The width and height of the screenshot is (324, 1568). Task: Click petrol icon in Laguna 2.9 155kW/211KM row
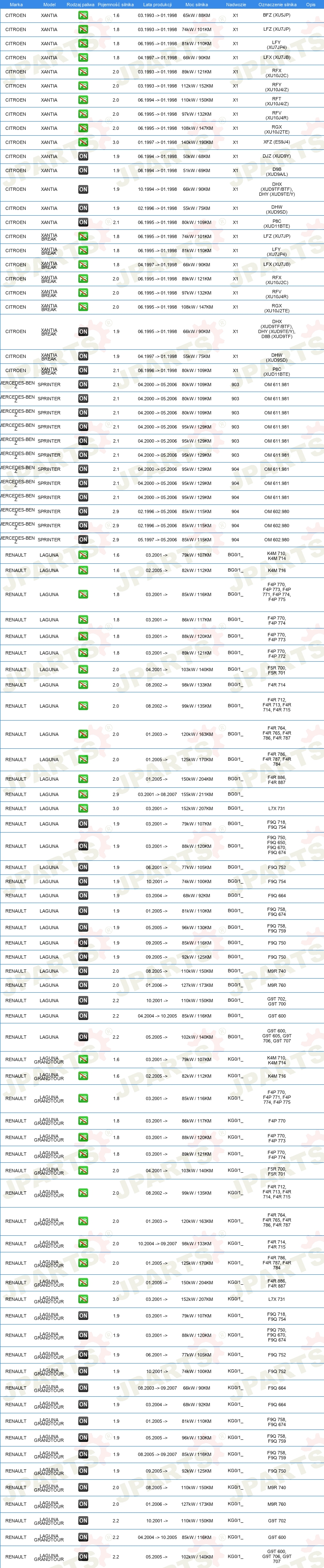click(x=83, y=794)
